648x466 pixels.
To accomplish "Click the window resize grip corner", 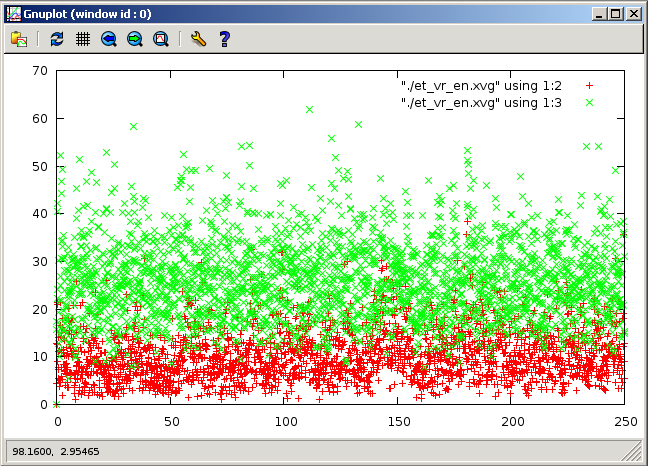I will point(638,456).
